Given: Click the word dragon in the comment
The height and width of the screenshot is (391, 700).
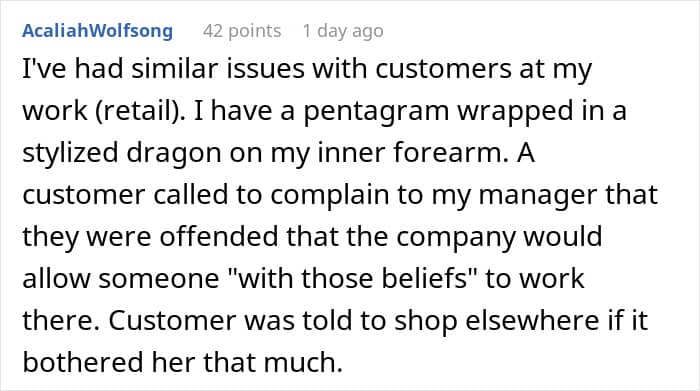Looking at the screenshot, I should coord(174,153).
